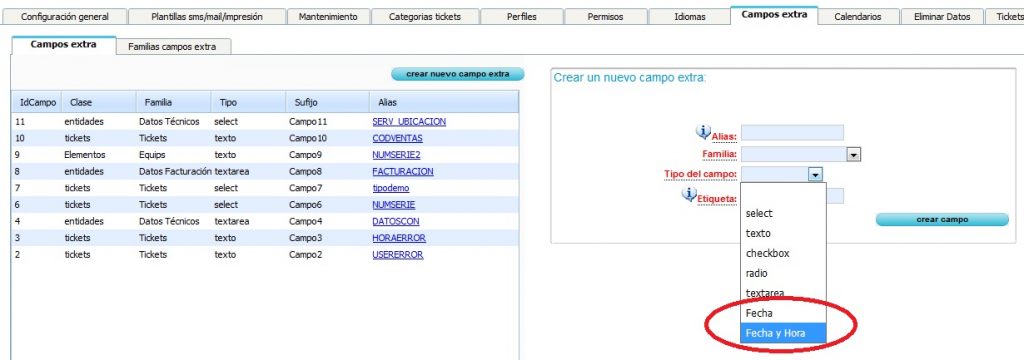Select the 'Elementos' clase cell

click(x=85, y=155)
